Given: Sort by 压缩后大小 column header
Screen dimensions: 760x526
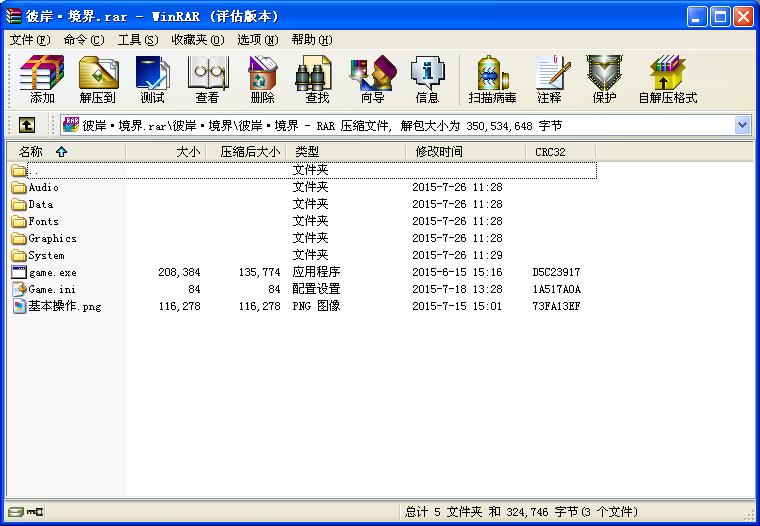Looking at the screenshot, I should [246, 152].
